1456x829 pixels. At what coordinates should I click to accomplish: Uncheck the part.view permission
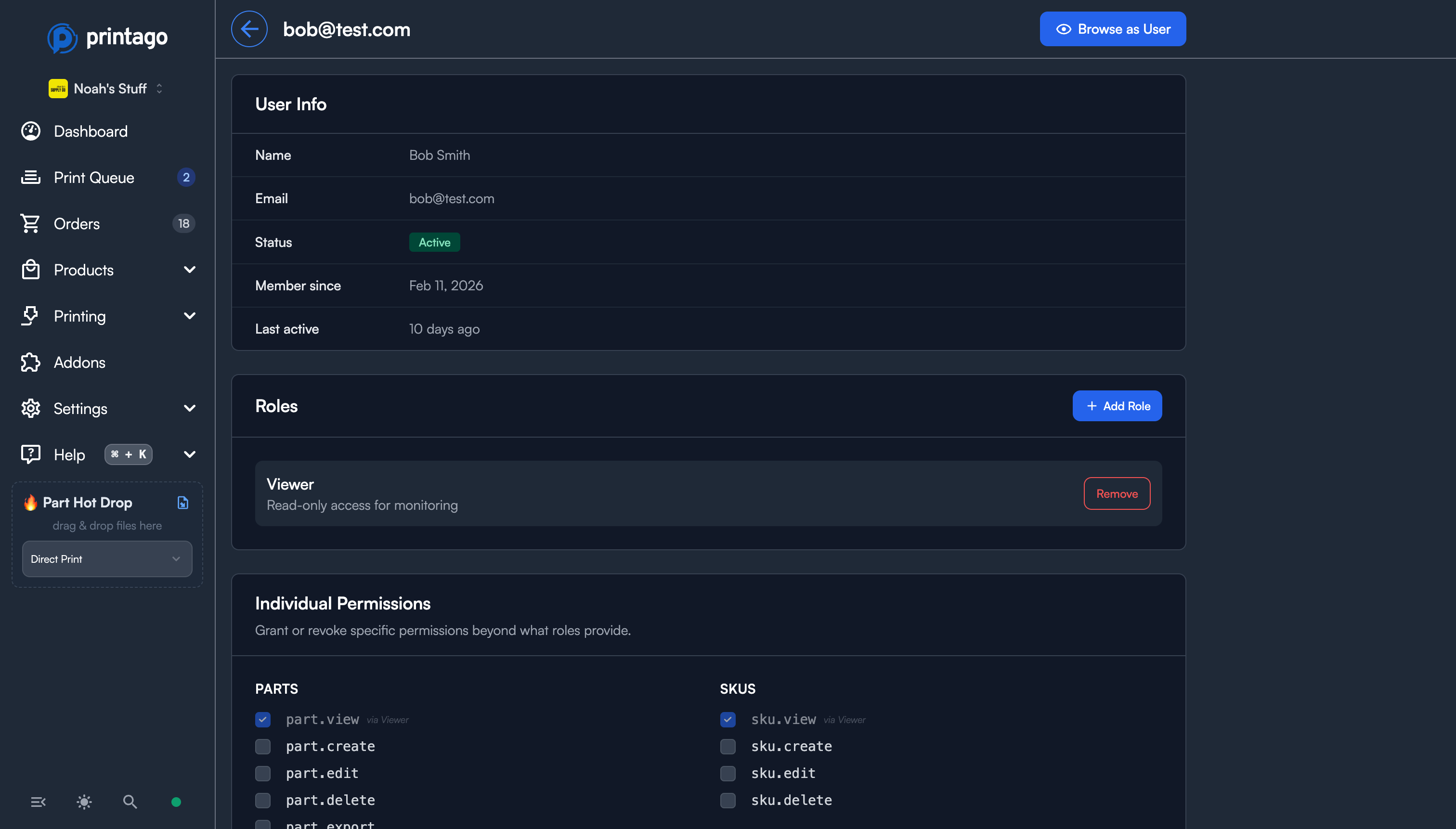coord(262,719)
